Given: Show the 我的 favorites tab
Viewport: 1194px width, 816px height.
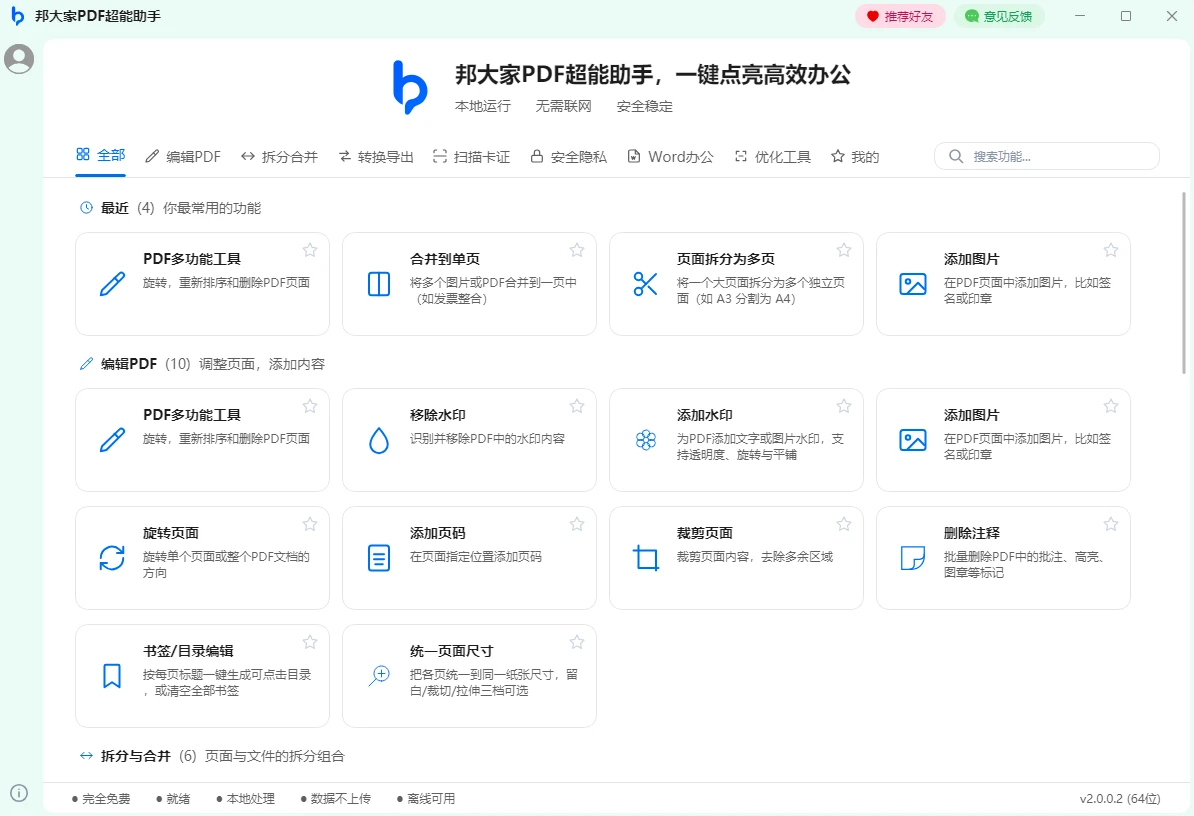Looking at the screenshot, I should coord(855,157).
